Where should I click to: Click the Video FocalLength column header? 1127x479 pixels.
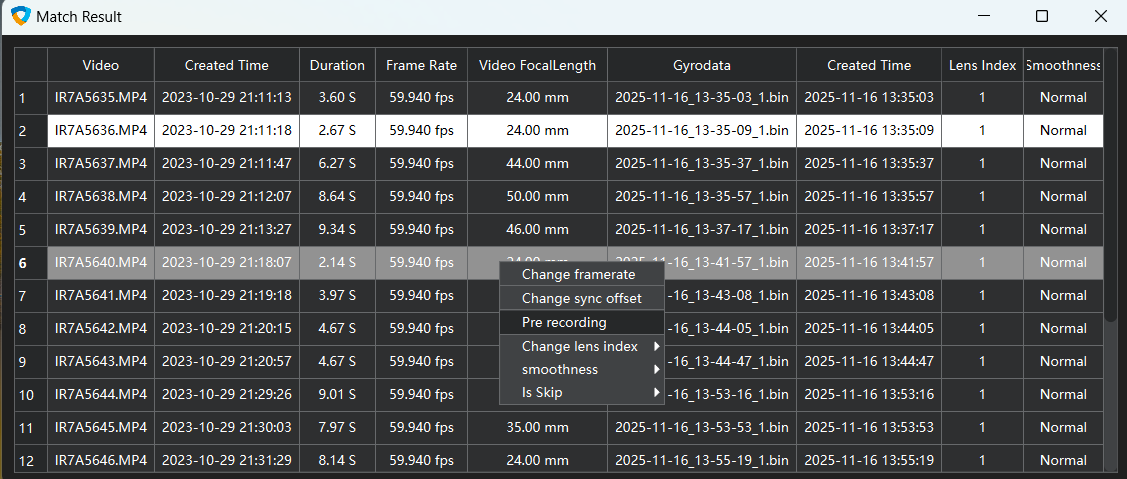pos(537,65)
